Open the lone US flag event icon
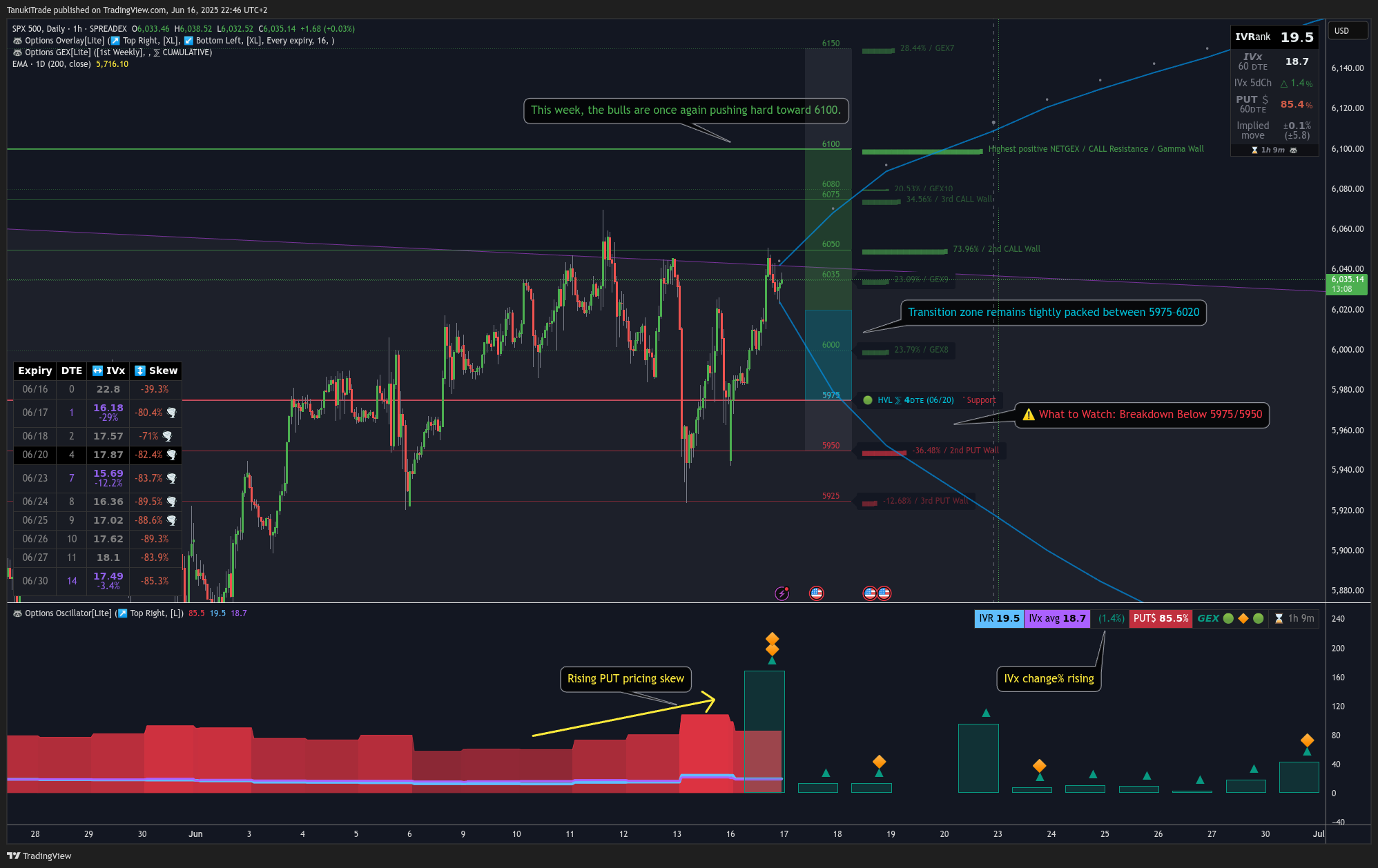The height and width of the screenshot is (868, 1378). coord(817,593)
